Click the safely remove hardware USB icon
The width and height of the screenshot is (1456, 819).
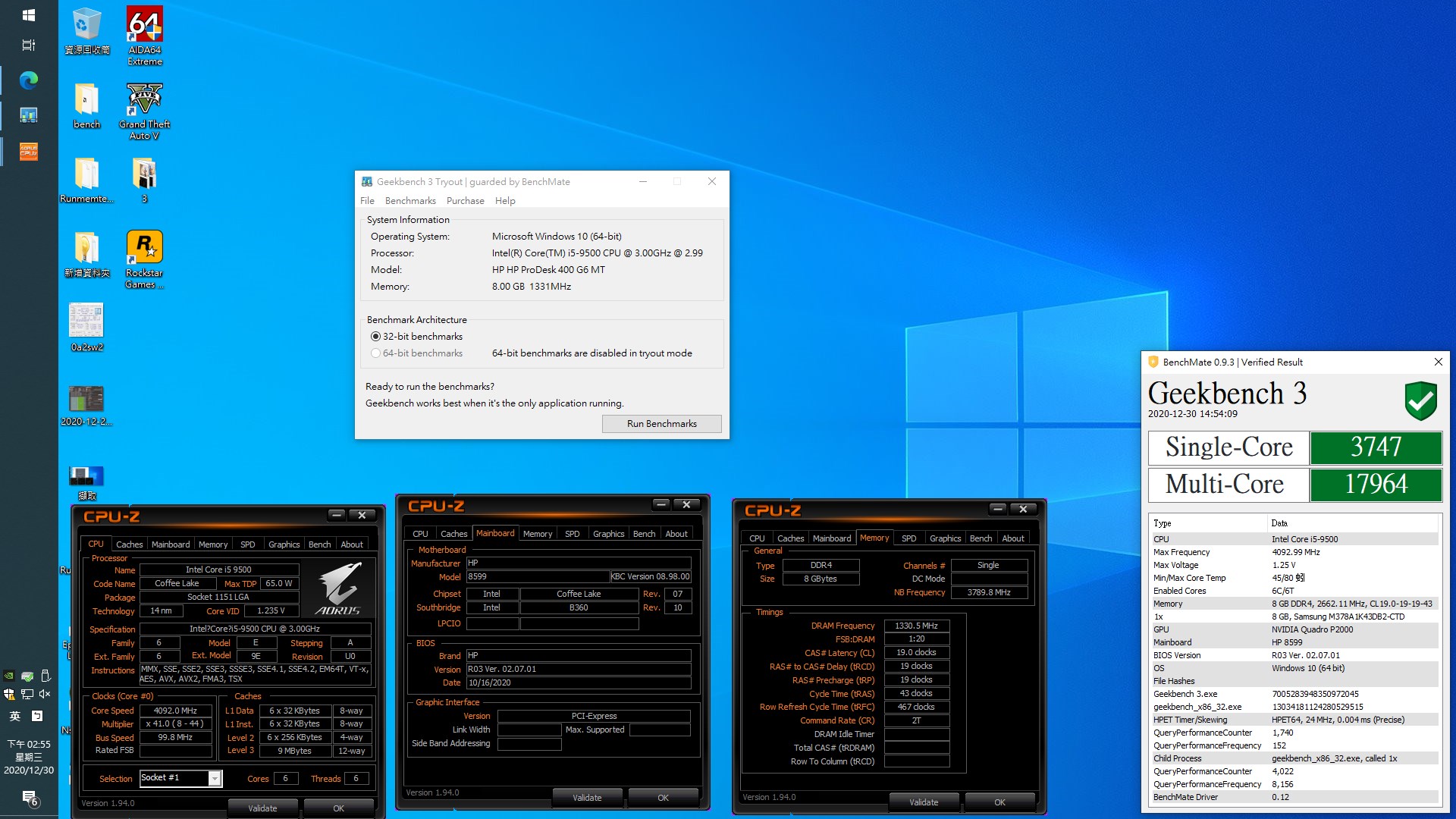(45, 676)
